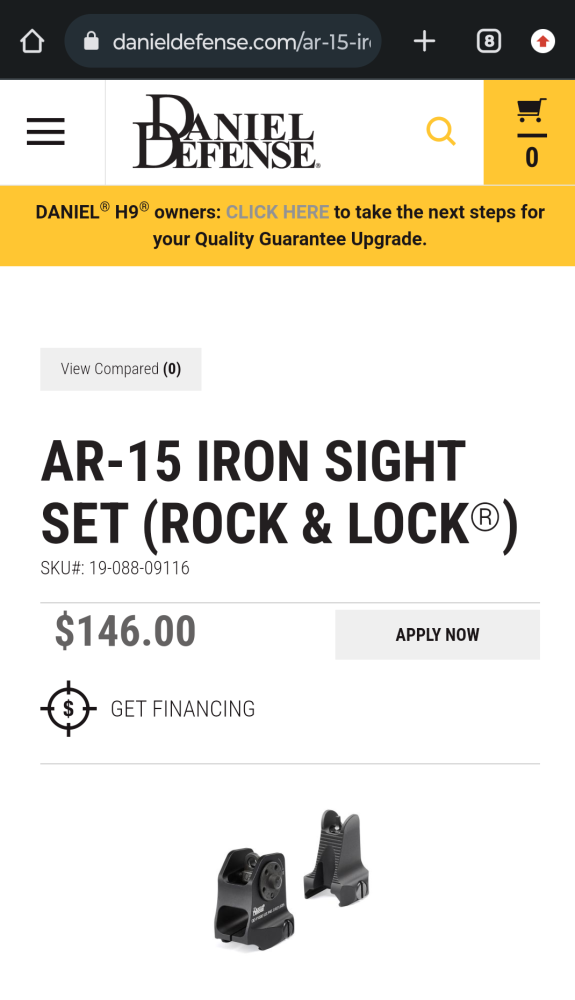Tap the browser home icon
Image resolution: width=575 pixels, height=1000 pixels.
pos(32,42)
